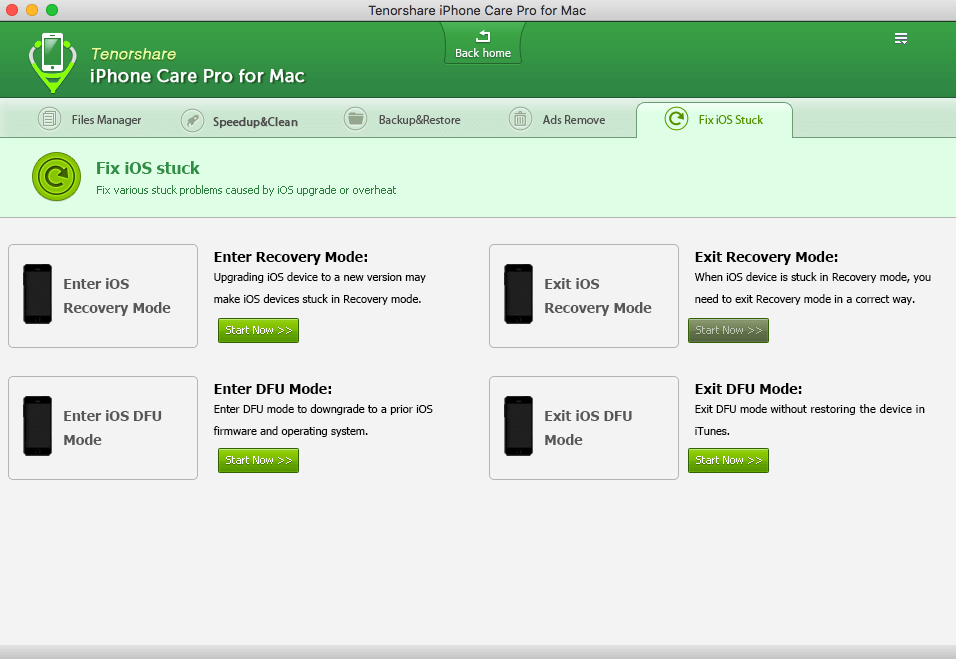Viewport: 956px width, 659px height.
Task: Click the large green Fix iOS stuck icon
Action: [x=57, y=177]
